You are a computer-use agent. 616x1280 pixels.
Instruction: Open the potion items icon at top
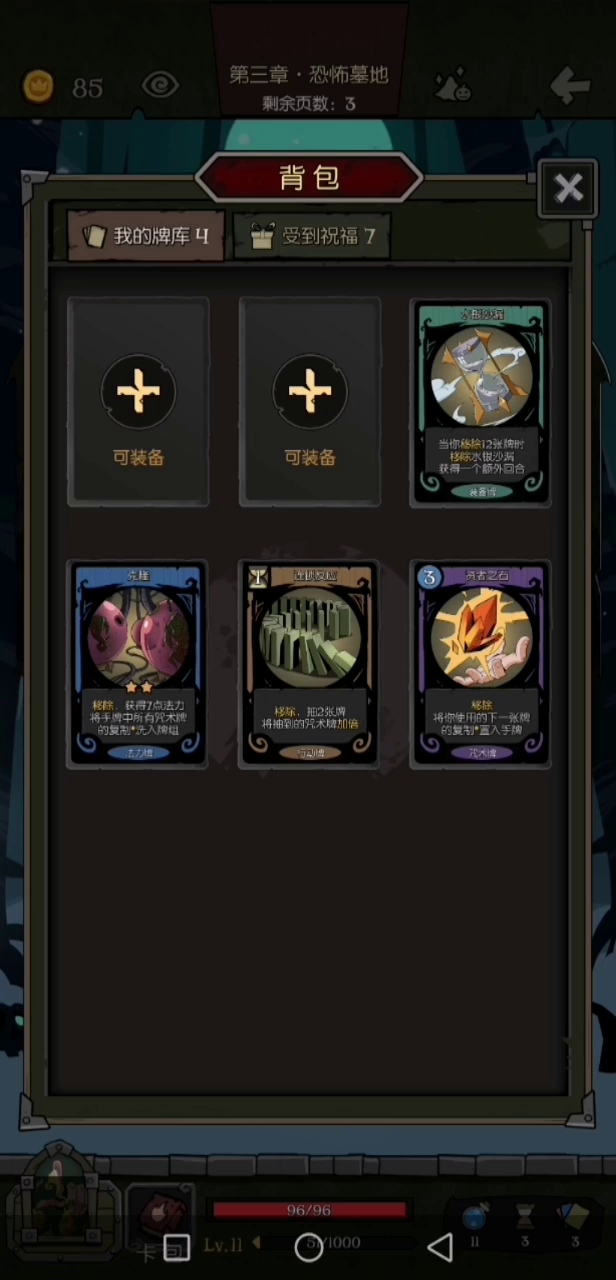pyautogui.click(x=452, y=87)
